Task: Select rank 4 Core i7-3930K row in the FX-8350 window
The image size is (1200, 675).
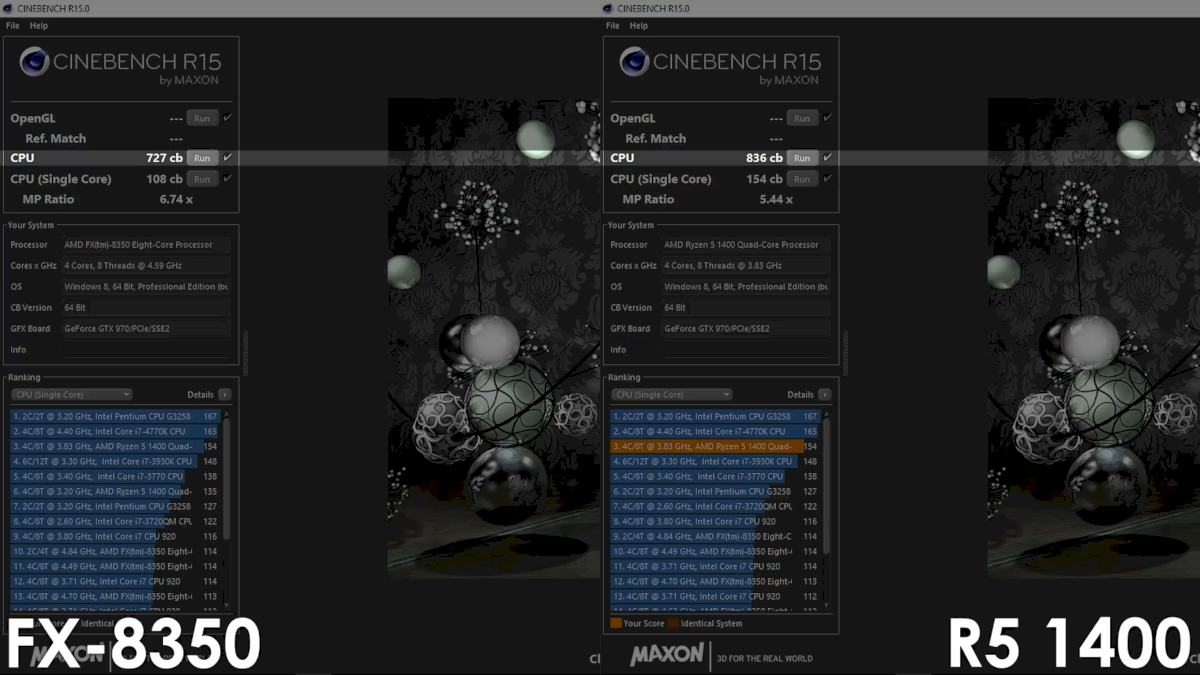Action: tap(114, 461)
